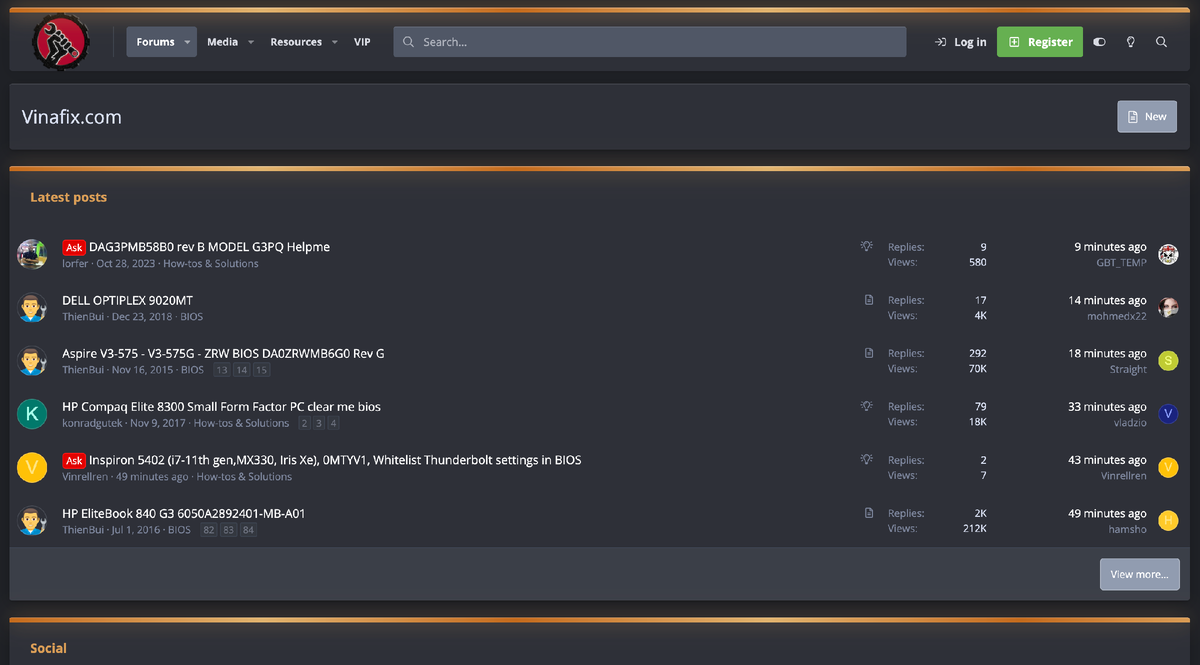The height and width of the screenshot is (665, 1200).
Task: Open mohmedx22 username link
Action: click(1117, 316)
